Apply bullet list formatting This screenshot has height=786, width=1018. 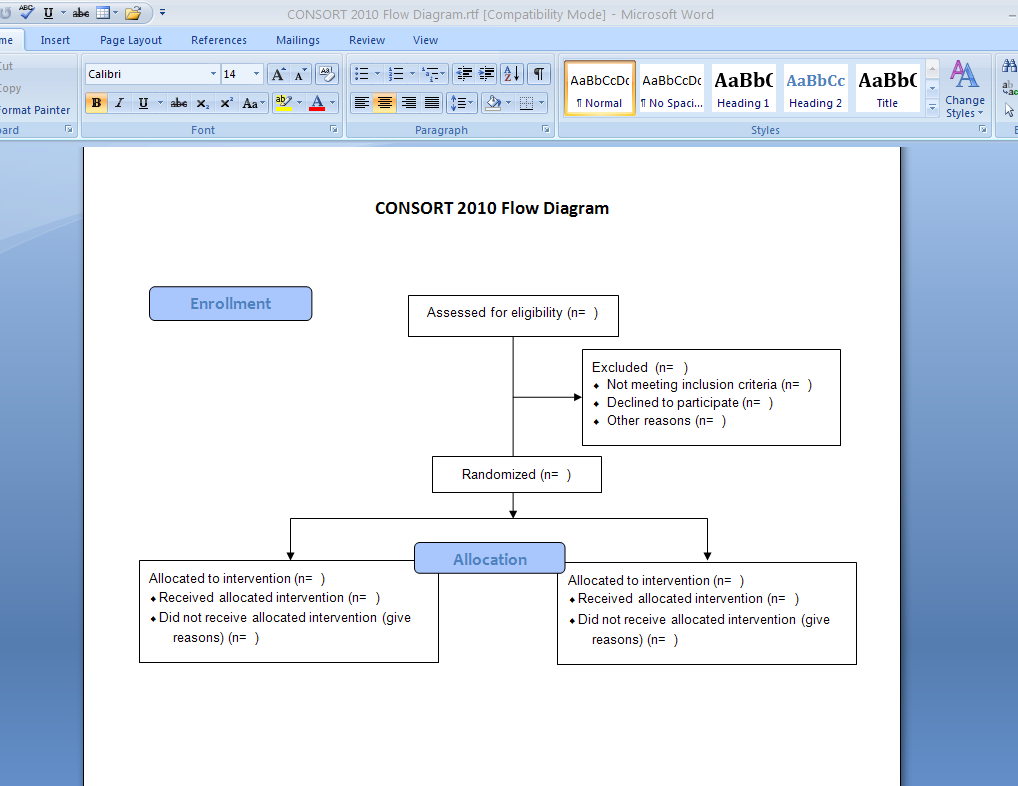tap(362, 74)
